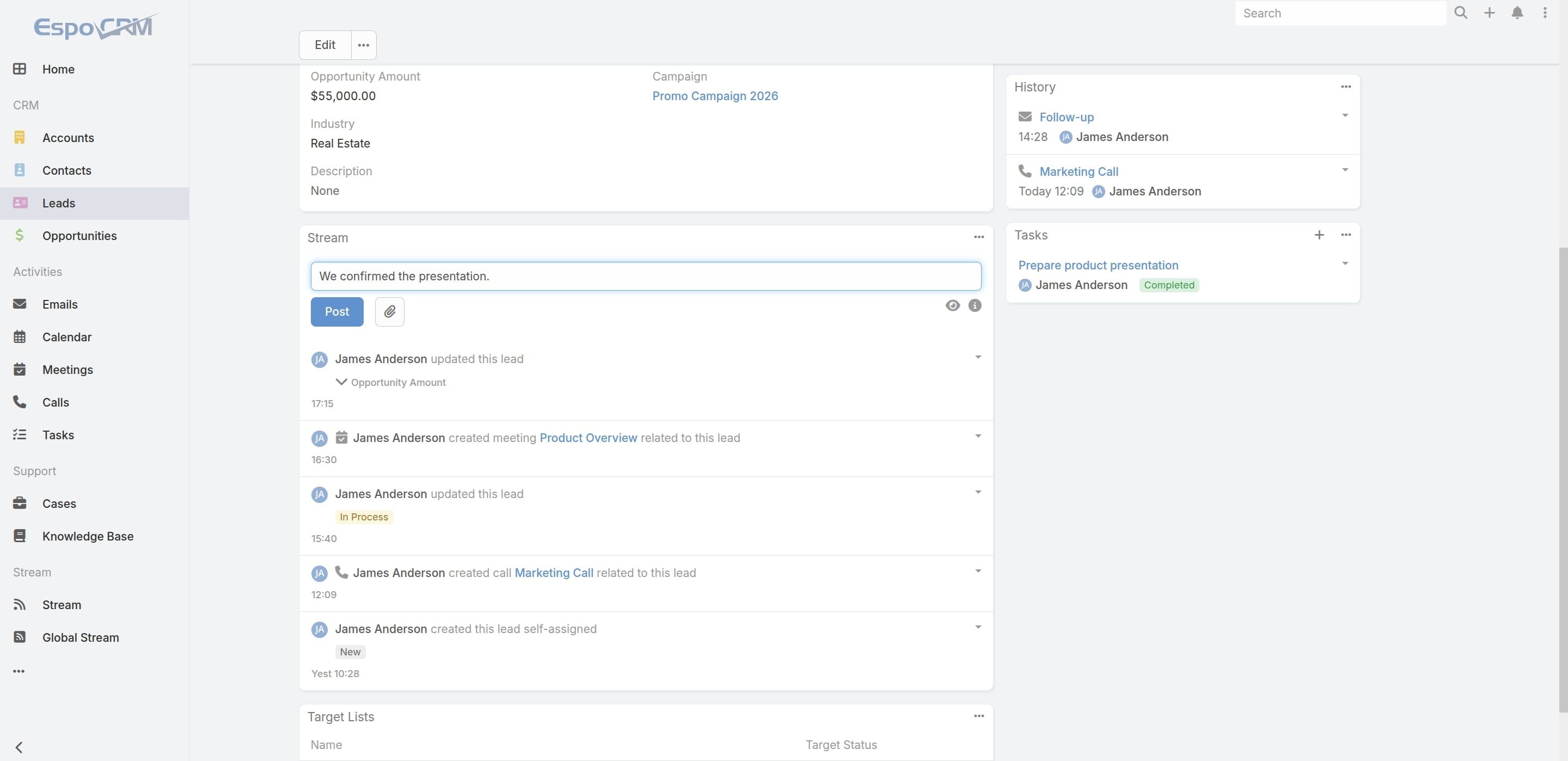
Task: Click the stream message text field
Action: [646, 277]
